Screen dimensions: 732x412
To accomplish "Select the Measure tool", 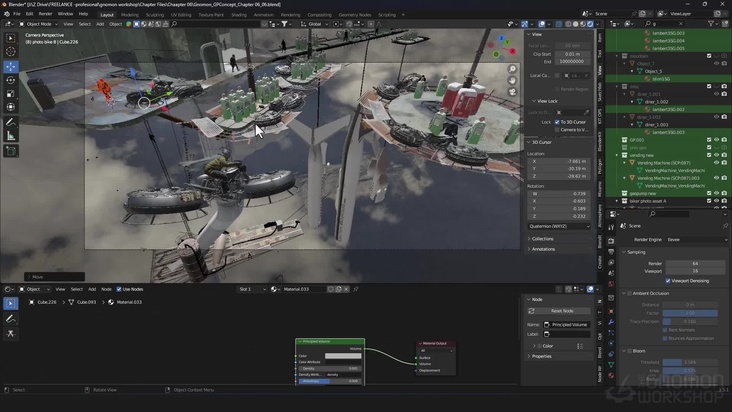I will [x=11, y=135].
